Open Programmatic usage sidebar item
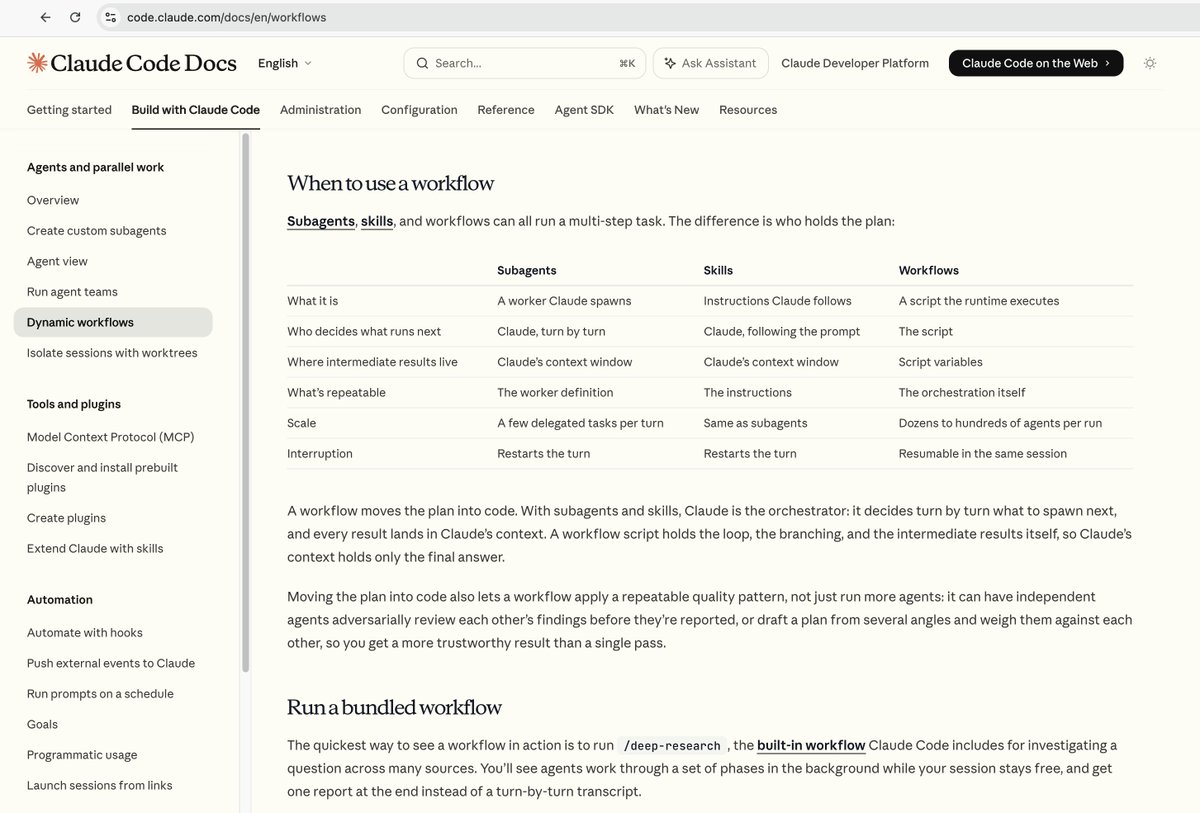The image size is (1200, 813). [x=82, y=755]
